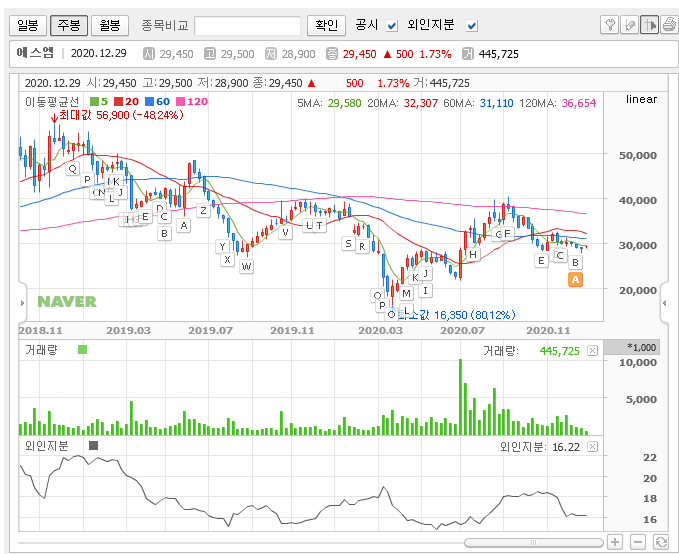Select the drawing eraser tool icon
The width and height of the screenshot is (679, 554).
click(x=629, y=25)
